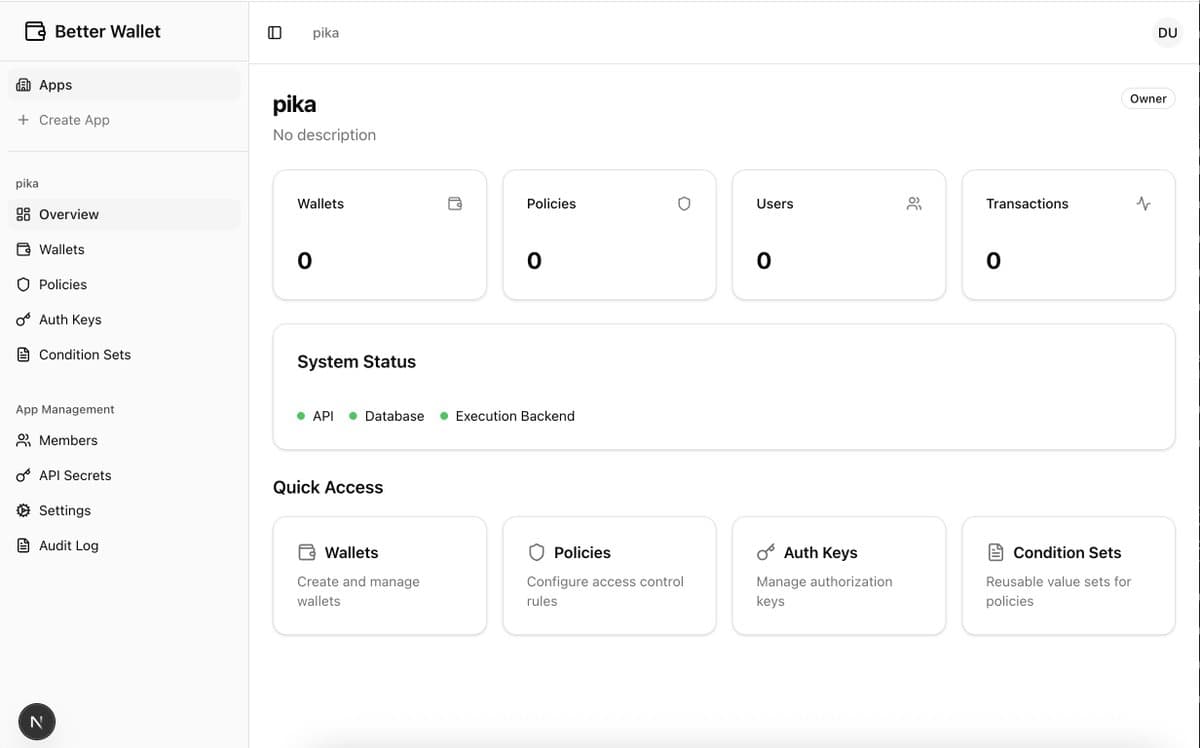
Task: Open Members under App Management
Action: (x=68, y=441)
